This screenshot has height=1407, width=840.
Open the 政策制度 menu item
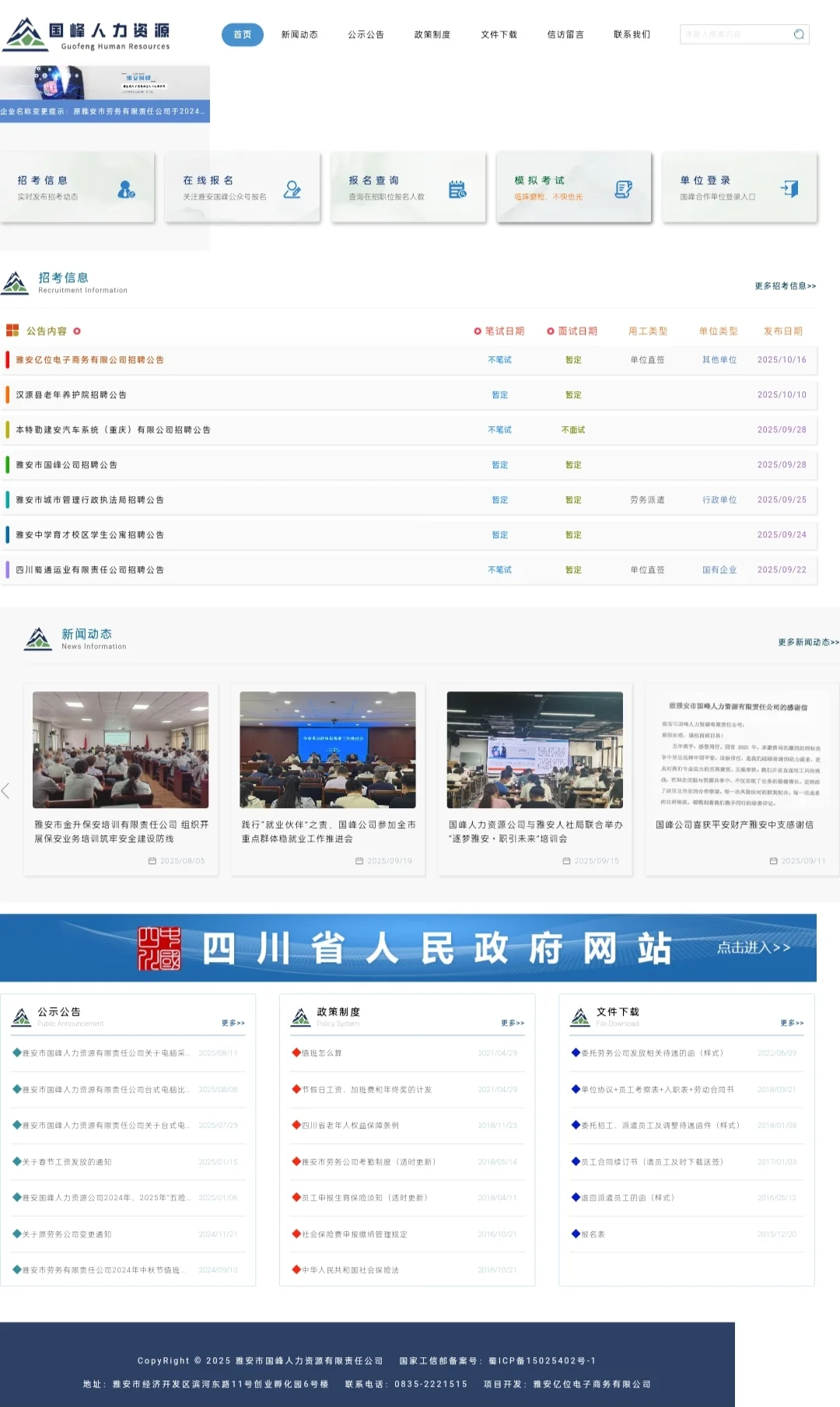pos(432,34)
